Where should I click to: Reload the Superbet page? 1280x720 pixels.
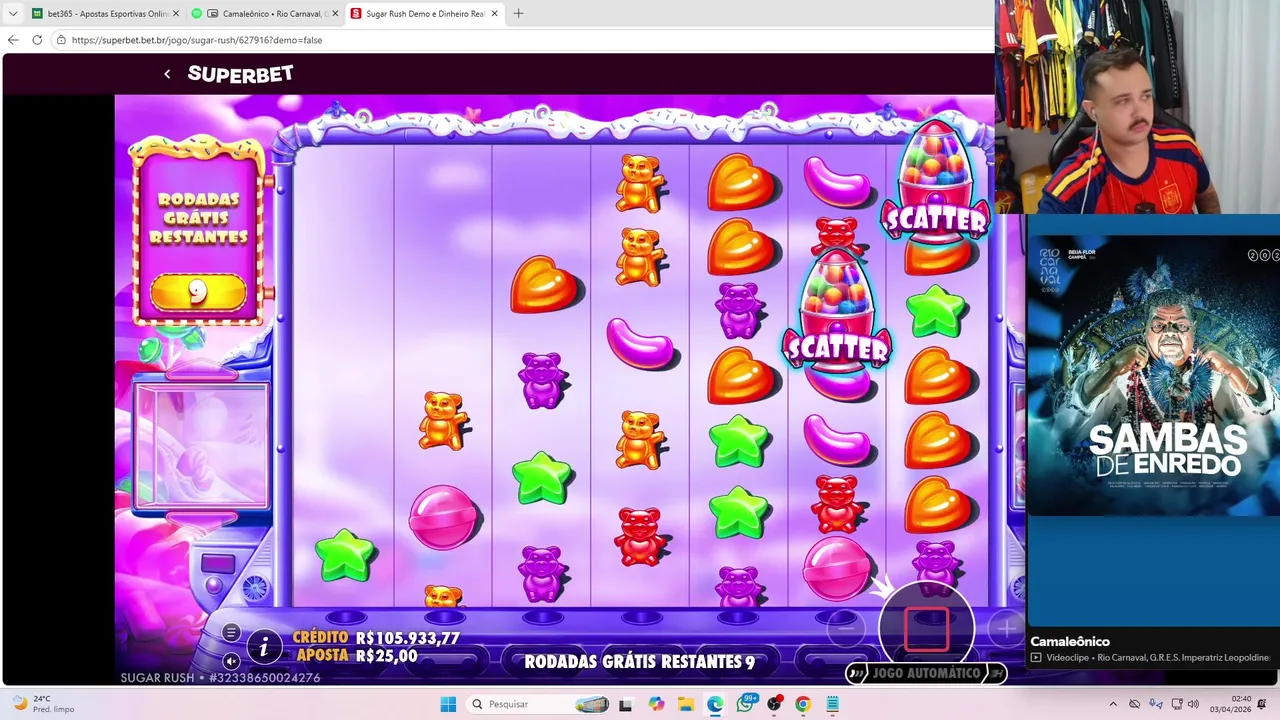pos(37,40)
